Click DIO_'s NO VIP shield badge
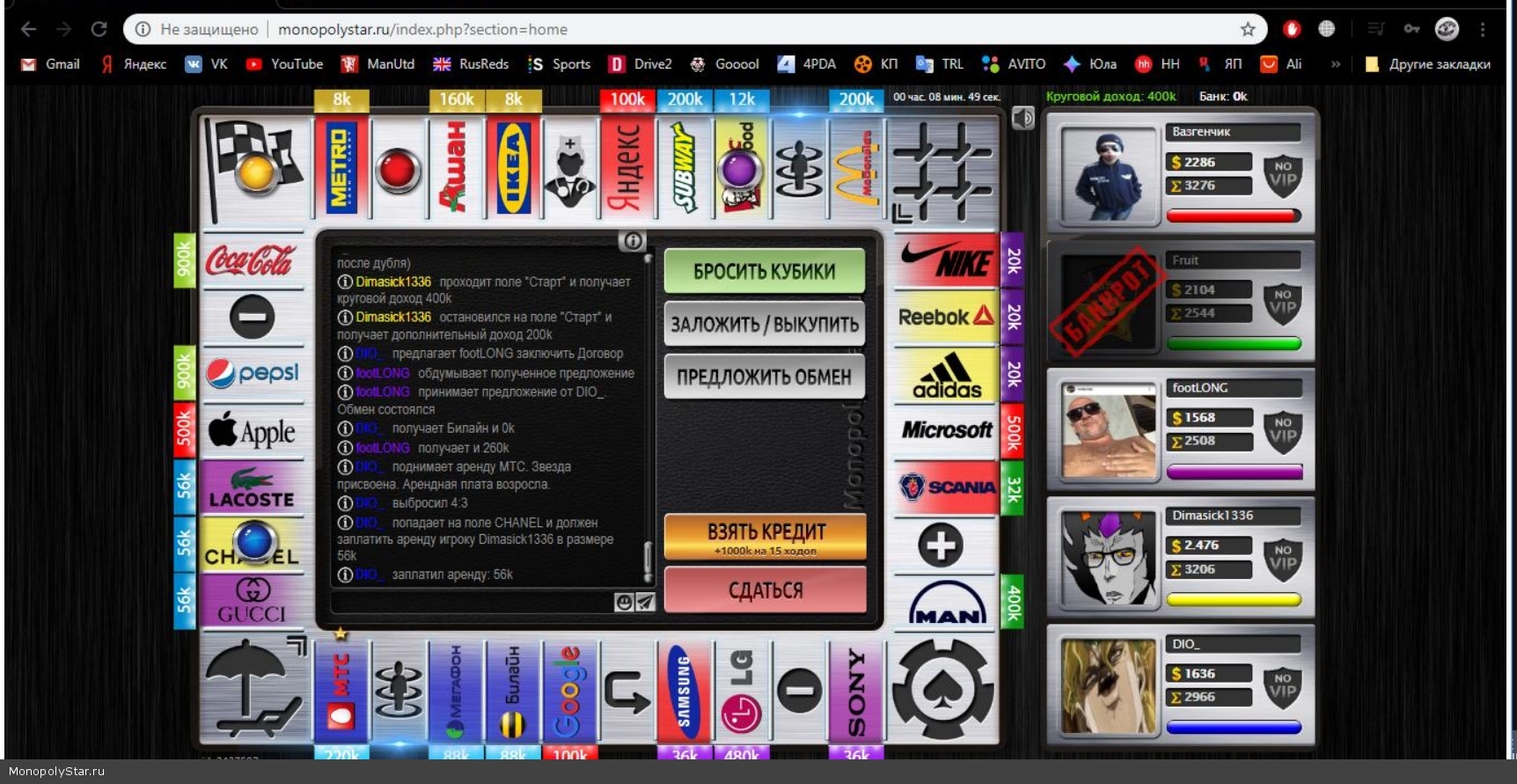Viewport: 1517px width, 784px height. click(1283, 686)
